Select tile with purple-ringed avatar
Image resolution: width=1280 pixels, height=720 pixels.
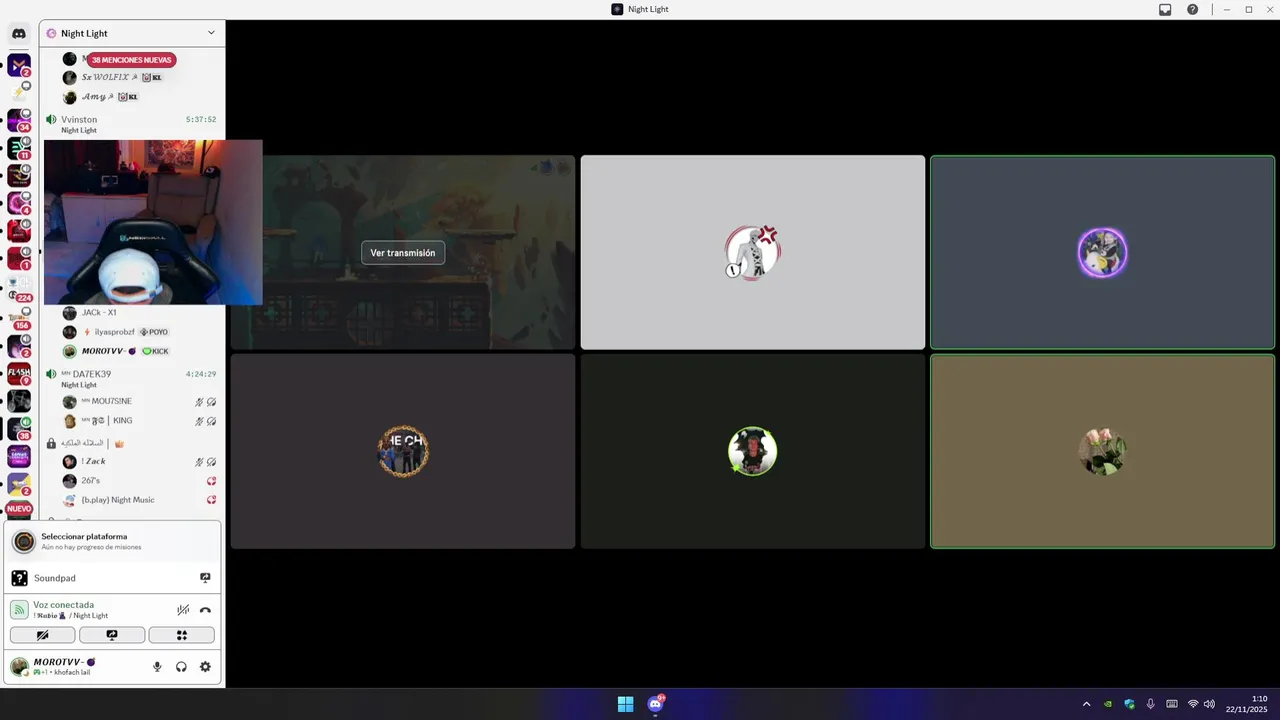tap(1102, 252)
